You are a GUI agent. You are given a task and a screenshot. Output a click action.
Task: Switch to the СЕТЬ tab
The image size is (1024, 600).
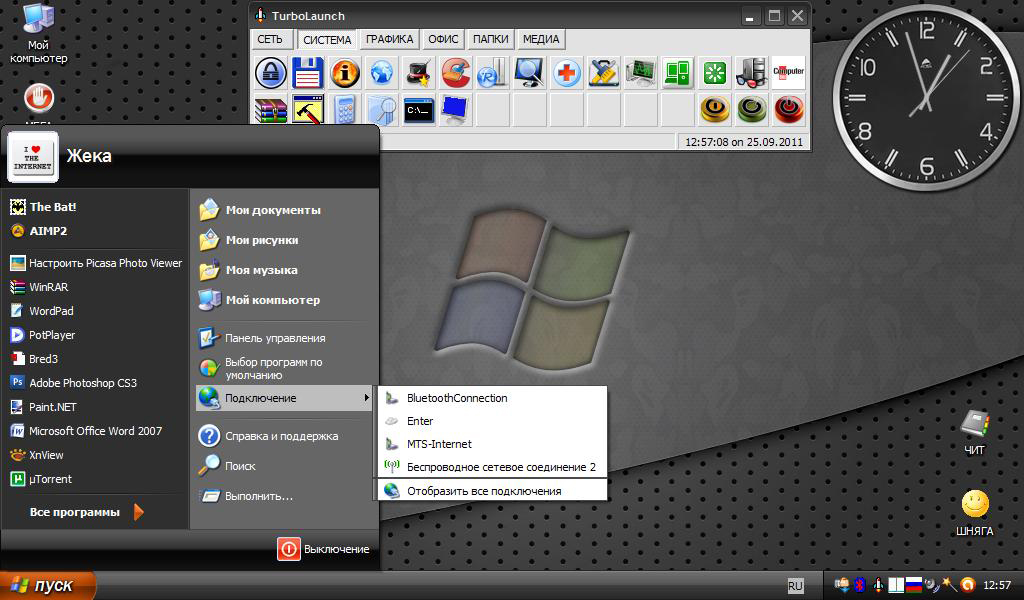point(270,39)
